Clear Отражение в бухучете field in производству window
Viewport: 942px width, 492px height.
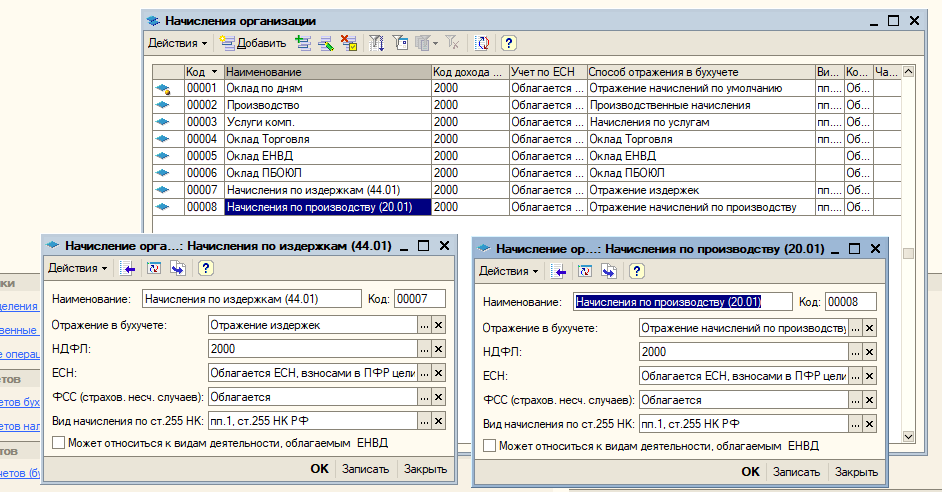(869, 329)
